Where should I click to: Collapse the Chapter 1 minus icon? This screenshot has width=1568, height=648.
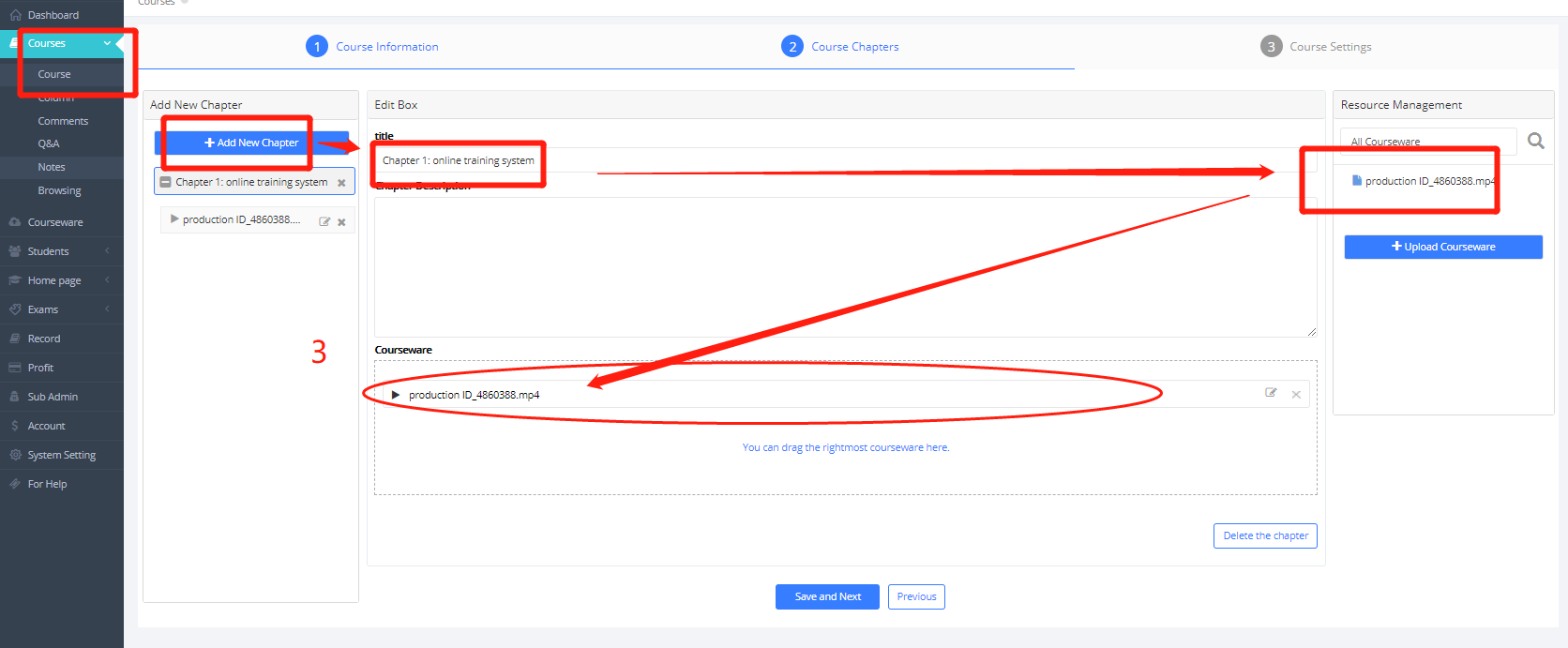pyautogui.click(x=166, y=182)
